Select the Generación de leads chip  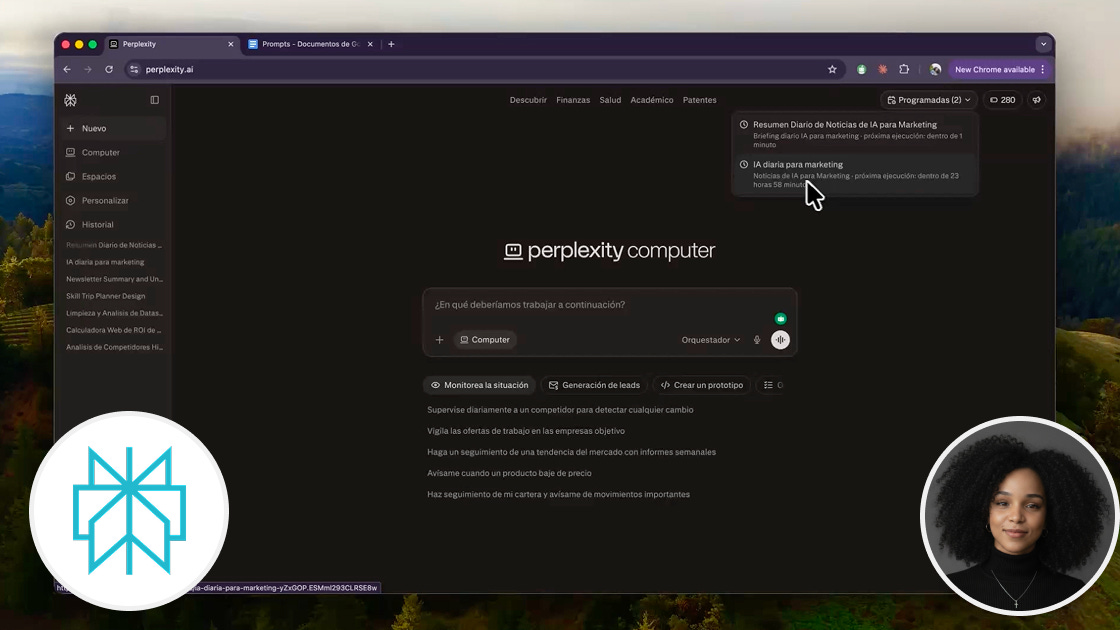click(x=594, y=385)
